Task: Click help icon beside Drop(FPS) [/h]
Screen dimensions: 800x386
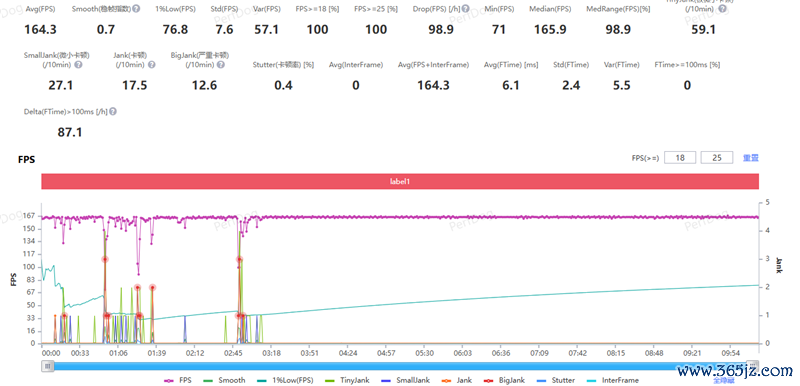Action: pos(466,9)
